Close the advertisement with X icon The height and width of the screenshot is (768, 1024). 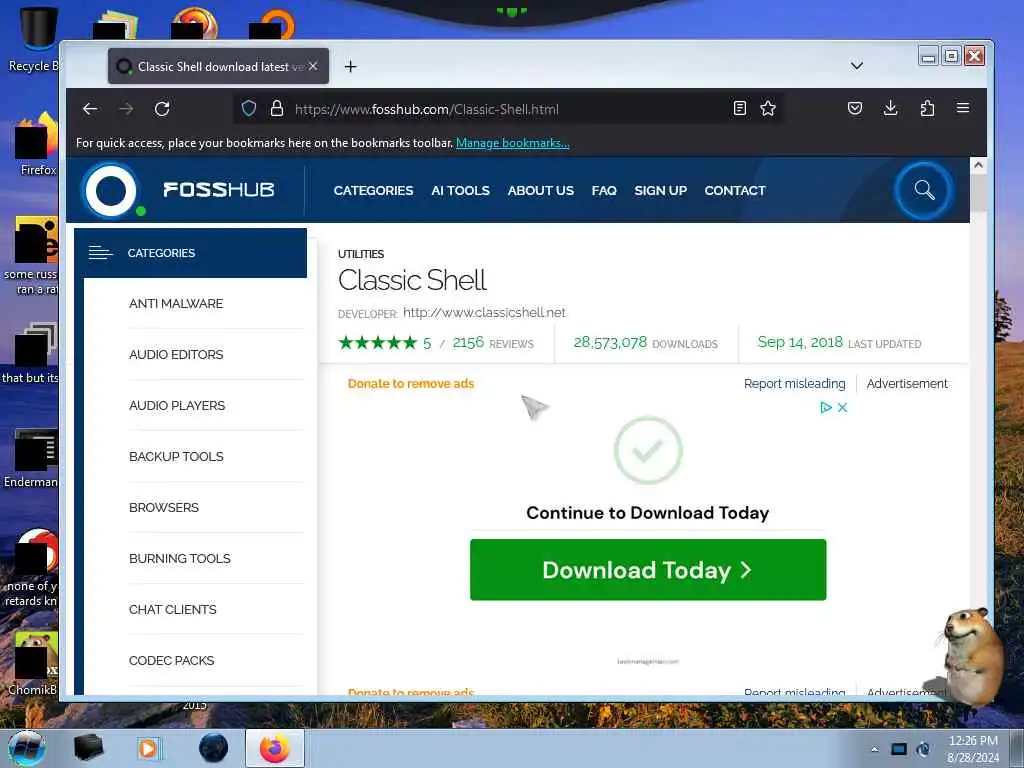(842, 408)
